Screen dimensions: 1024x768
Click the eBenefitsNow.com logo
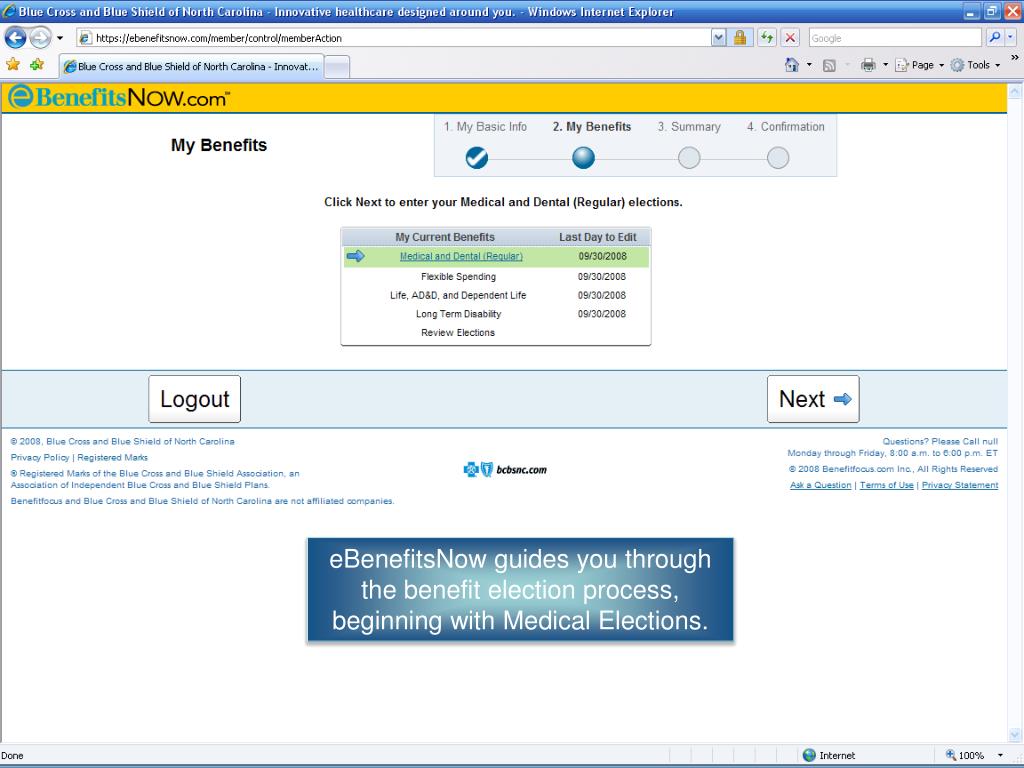119,97
